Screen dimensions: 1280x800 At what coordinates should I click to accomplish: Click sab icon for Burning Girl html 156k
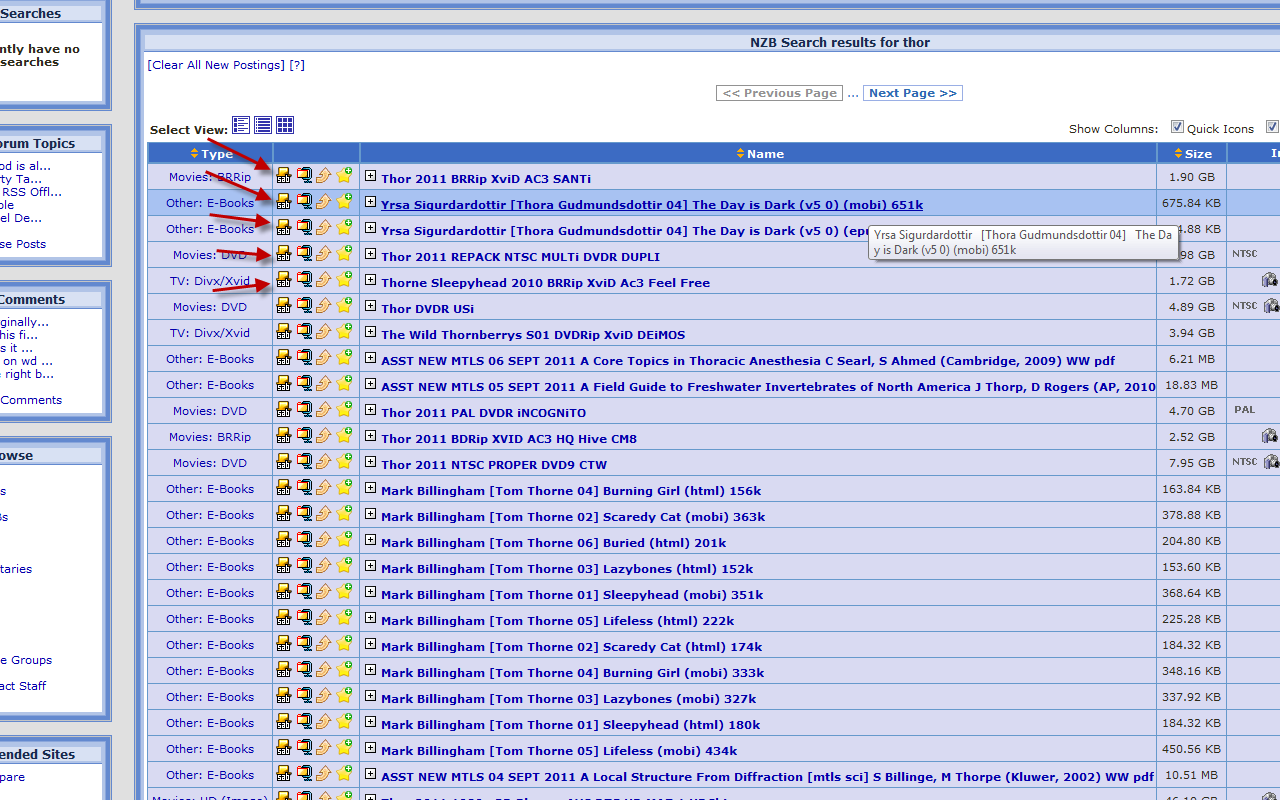[x=284, y=488]
